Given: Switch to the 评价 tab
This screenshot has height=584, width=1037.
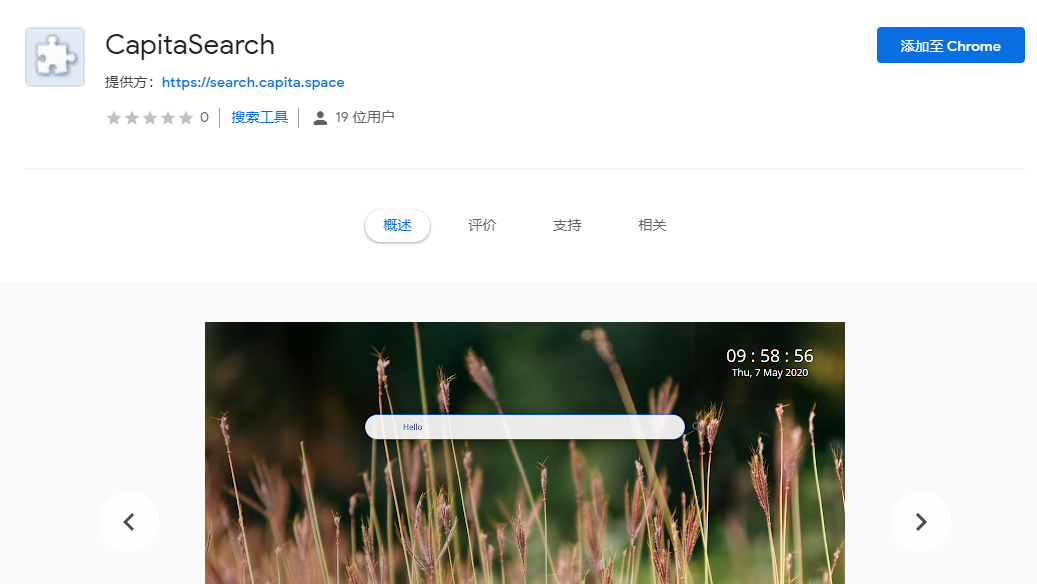Looking at the screenshot, I should pyautogui.click(x=482, y=226).
